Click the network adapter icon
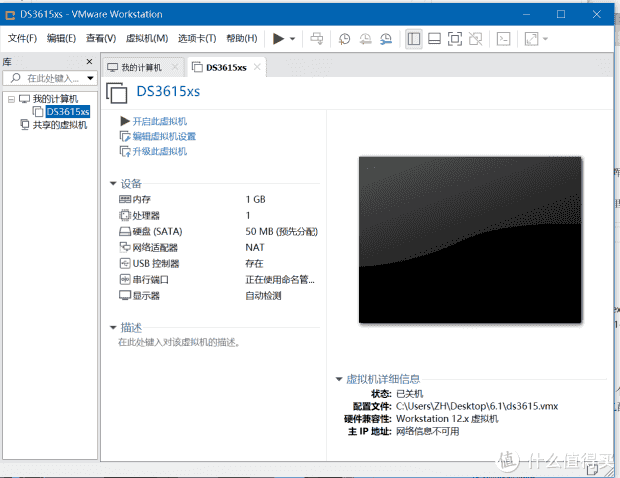The height and width of the screenshot is (478, 620). click(x=125, y=247)
